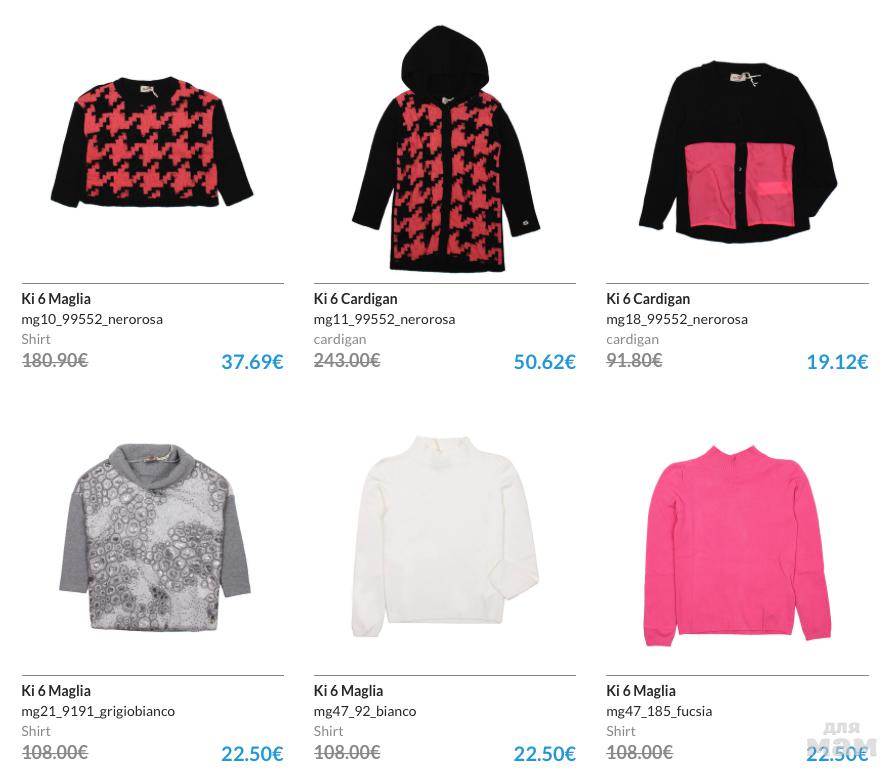Click the Ki 6 Maglia title above mg21_9191_grigiobianco
Screen dimensions: 892x771
pos(56,691)
